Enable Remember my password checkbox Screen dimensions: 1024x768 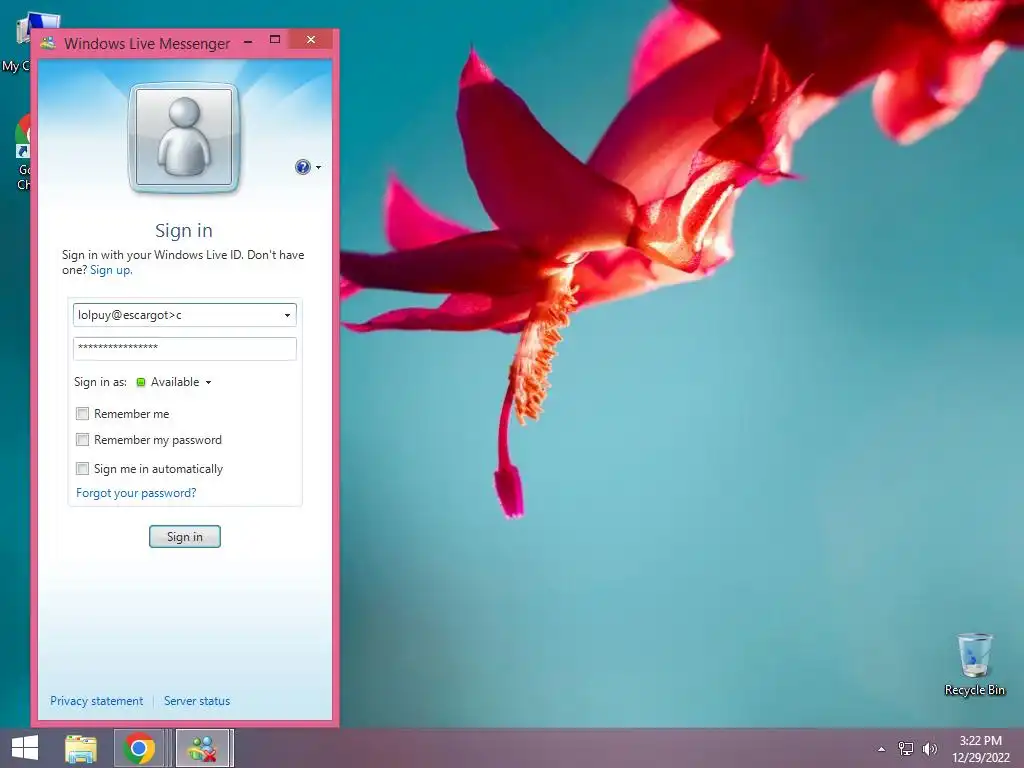pyautogui.click(x=82, y=440)
